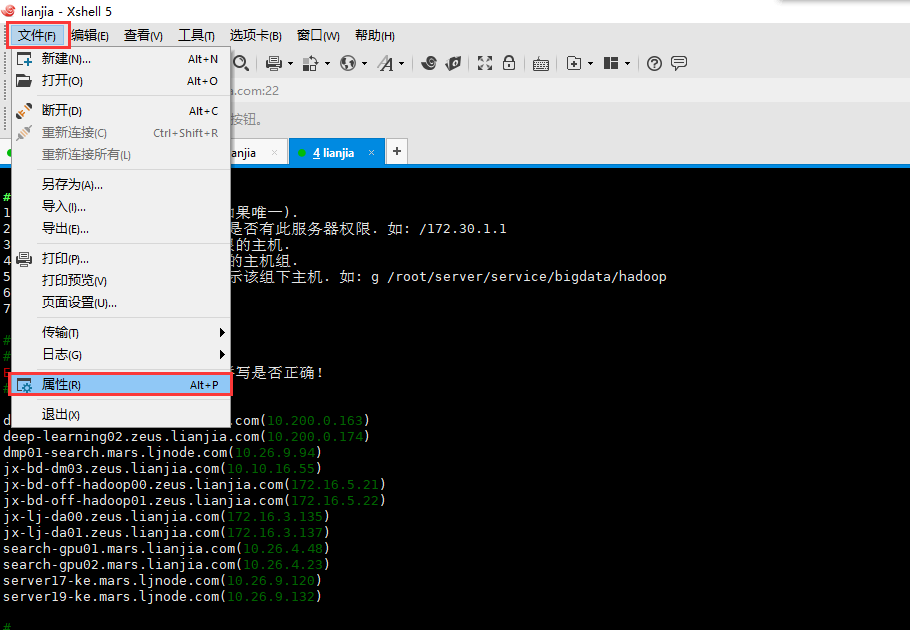The height and width of the screenshot is (630, 910).
Task: Click the search magnifier toolbar icon
Action: 241,63
